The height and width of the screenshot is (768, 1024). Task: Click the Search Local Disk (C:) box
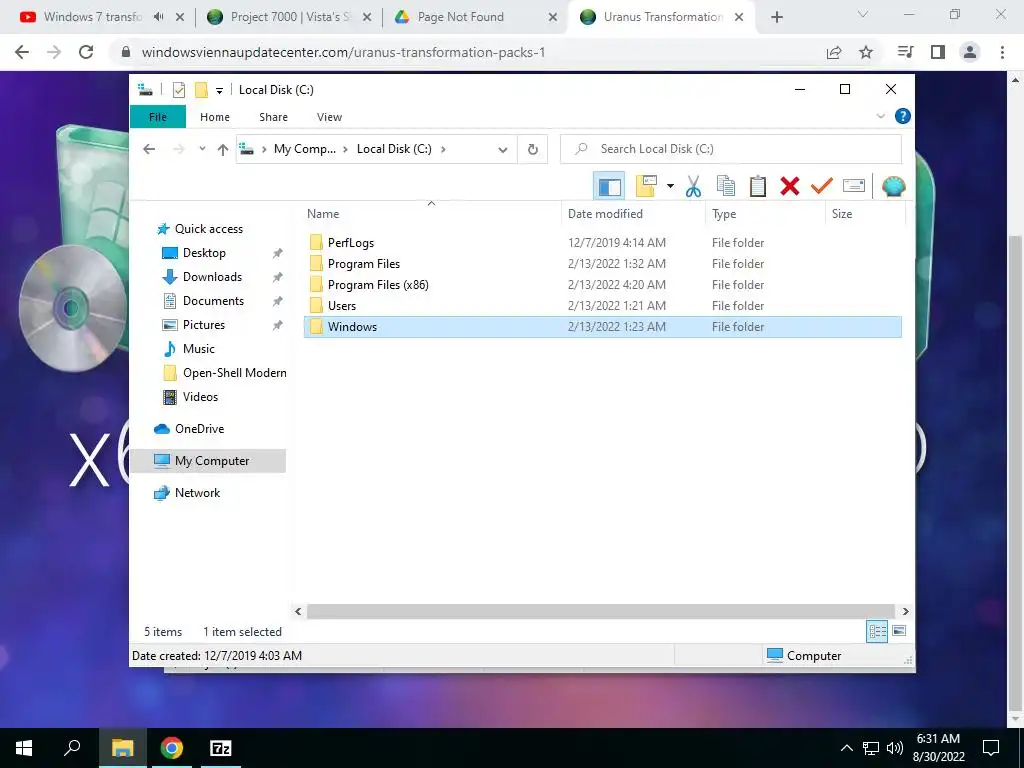click(731, 149)
